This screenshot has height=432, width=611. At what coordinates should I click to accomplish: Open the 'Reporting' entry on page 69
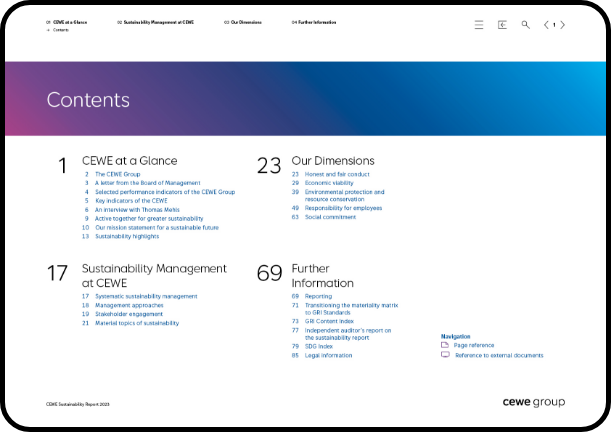coord(318,296)
